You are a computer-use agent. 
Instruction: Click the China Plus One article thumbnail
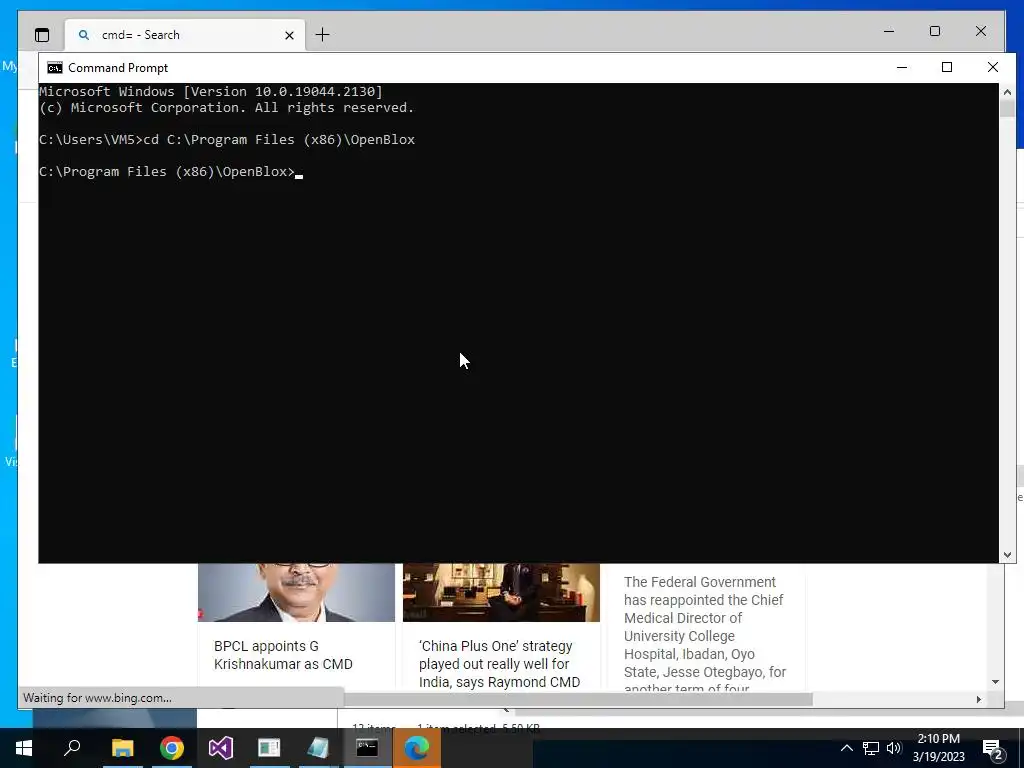click(x=501, y=592)
